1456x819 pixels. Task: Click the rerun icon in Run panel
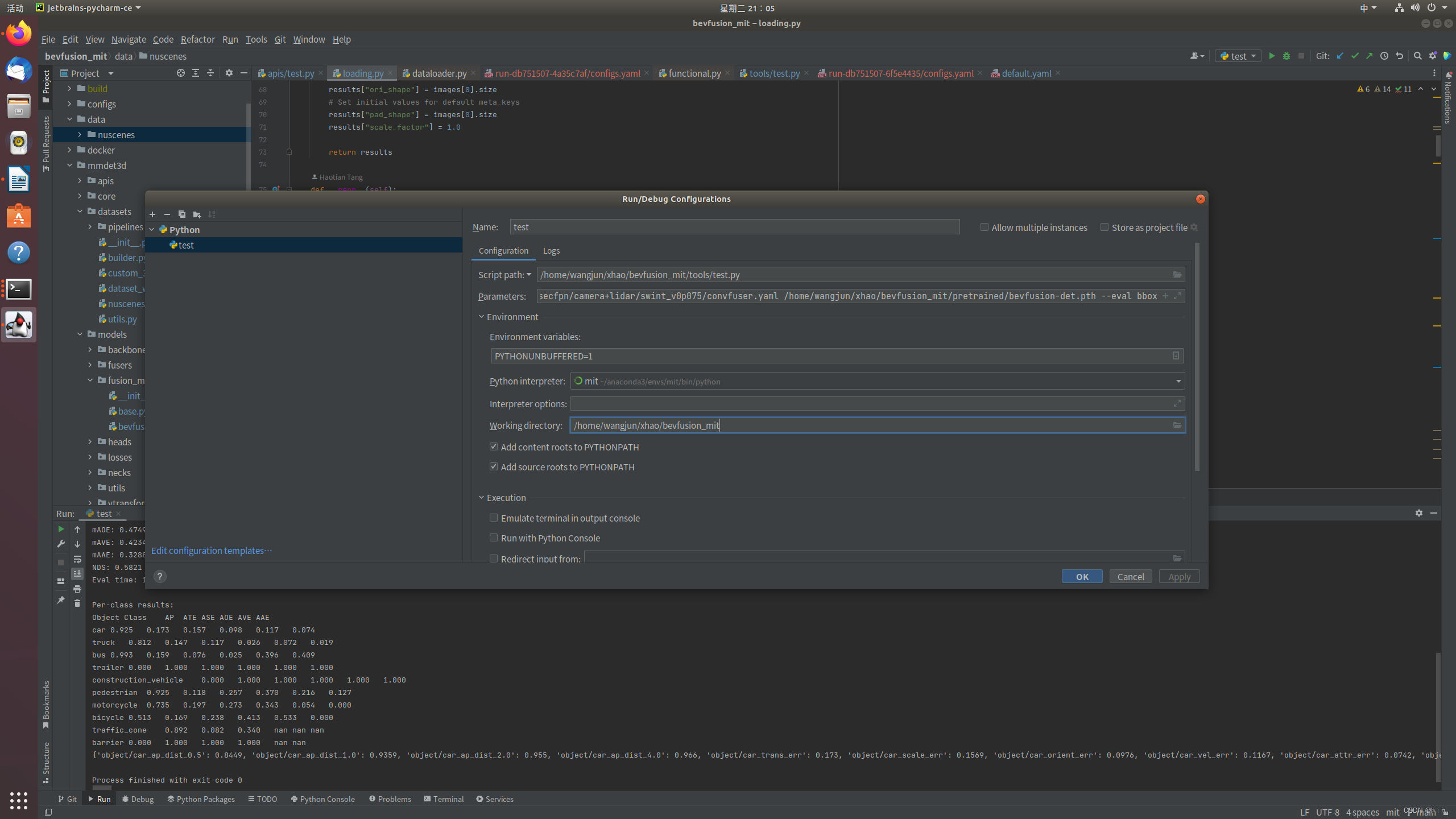coord(61,530)
